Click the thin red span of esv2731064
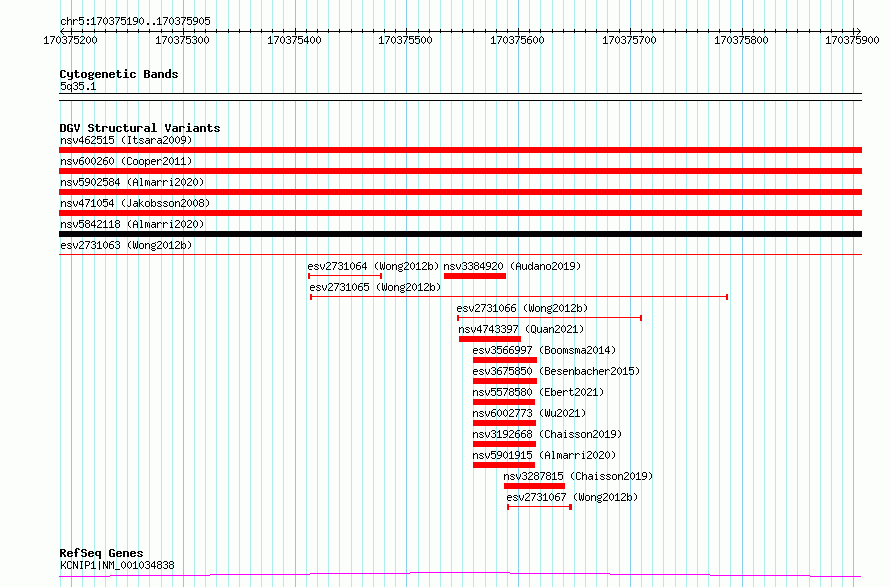This screenshot has width=890, height=587. [x=345, y=276]
